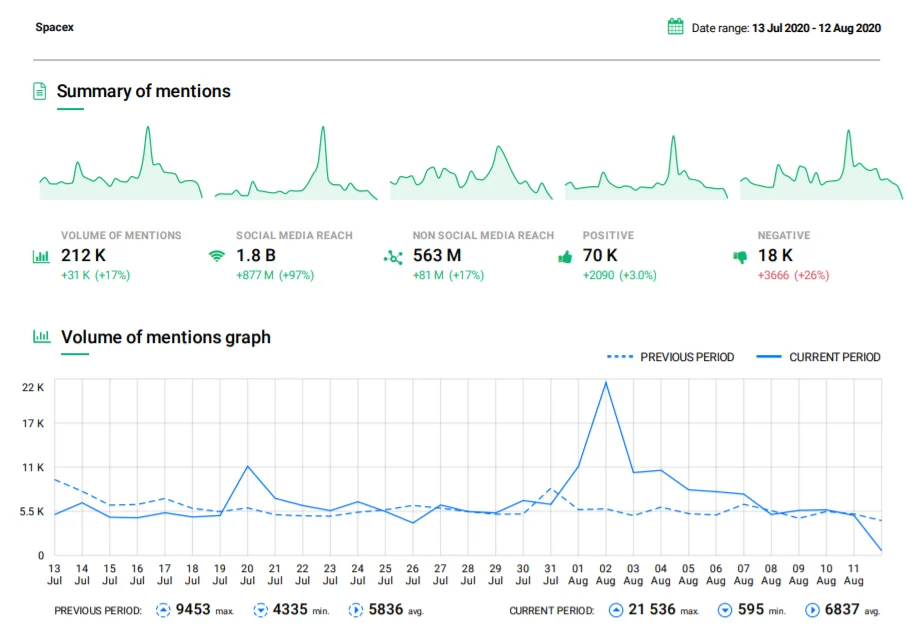The image size is (918, 636).
Task: Click the NEGATIVE label
Action: point(784,235)
